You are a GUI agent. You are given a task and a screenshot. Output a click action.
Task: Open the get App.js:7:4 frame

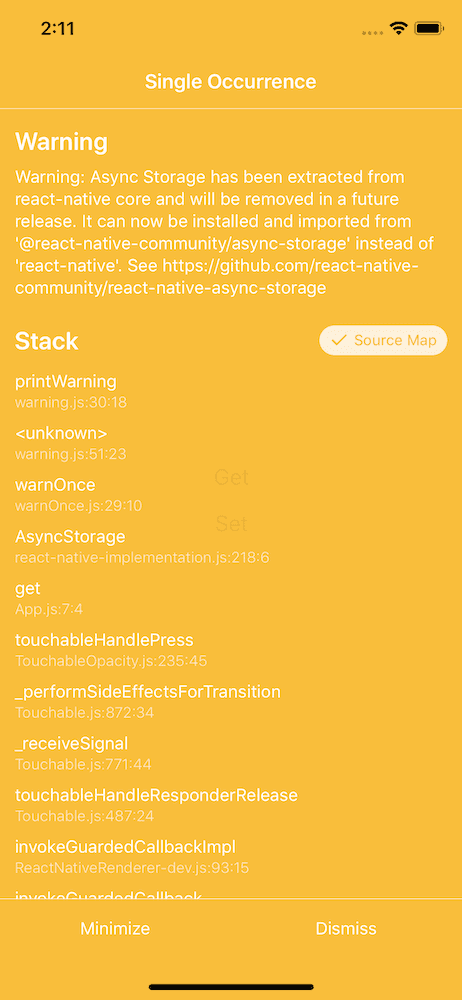click(x=231, y=598)
